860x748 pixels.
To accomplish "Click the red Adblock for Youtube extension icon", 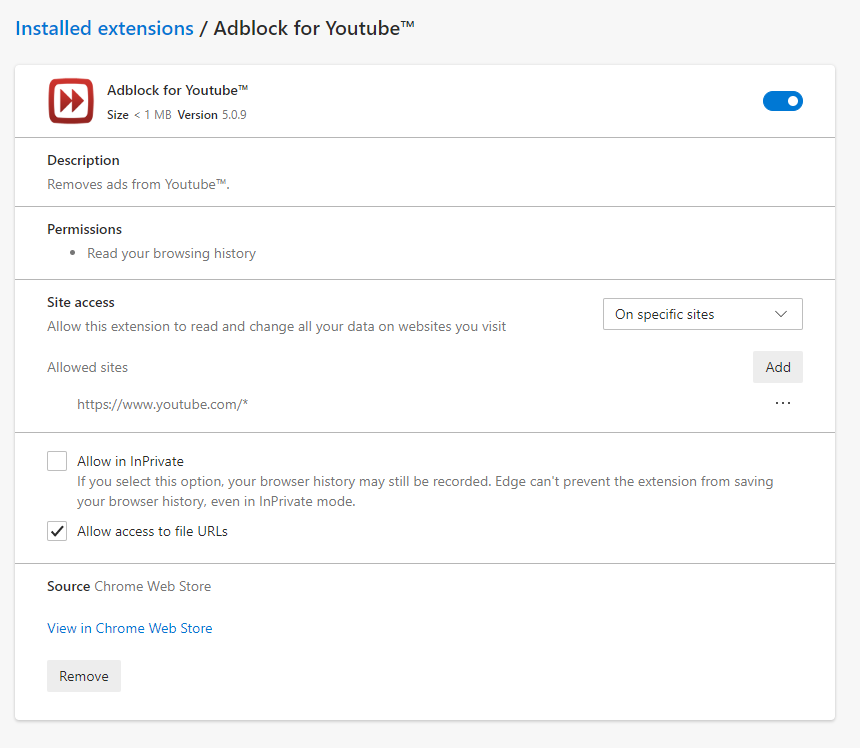I will [71, 101].
